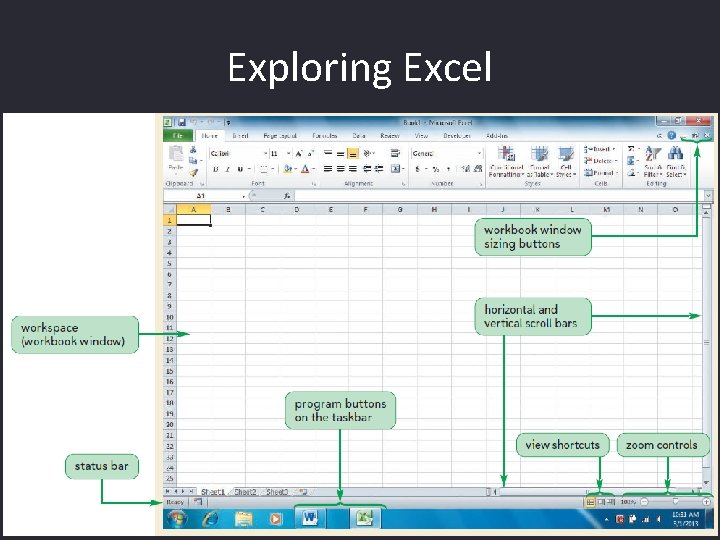Click the Increase Decimal icon
Viewport: 720px width, 540px height.
coord(466,169)
